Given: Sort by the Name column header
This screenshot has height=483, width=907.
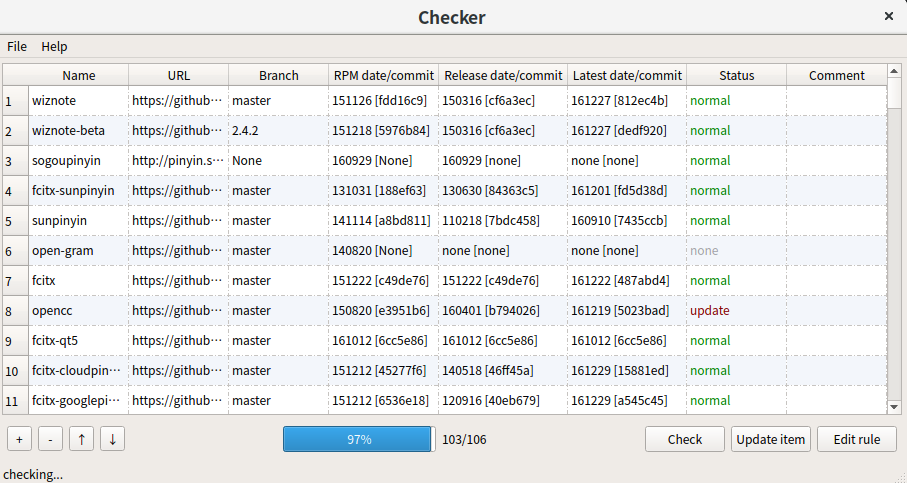Looking at the screenshot, I should click(x=79, y=75).
